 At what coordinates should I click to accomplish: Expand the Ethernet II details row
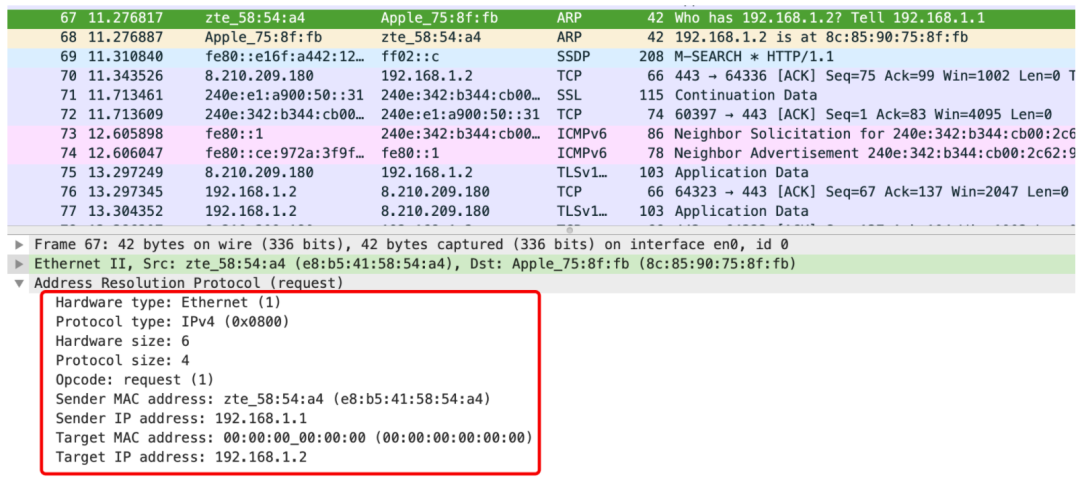pos(19,264)
